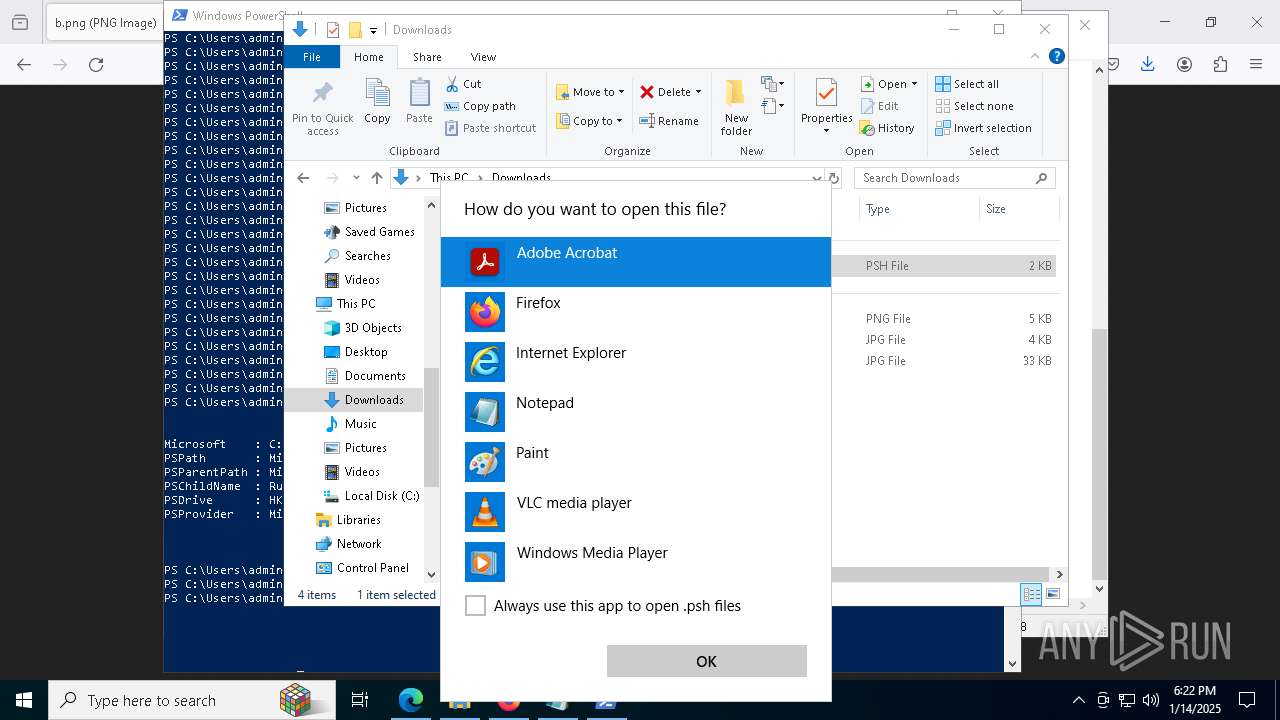1280x720 pixels.
Task: Open Task View on the taskbar
Action: point(360,700)
